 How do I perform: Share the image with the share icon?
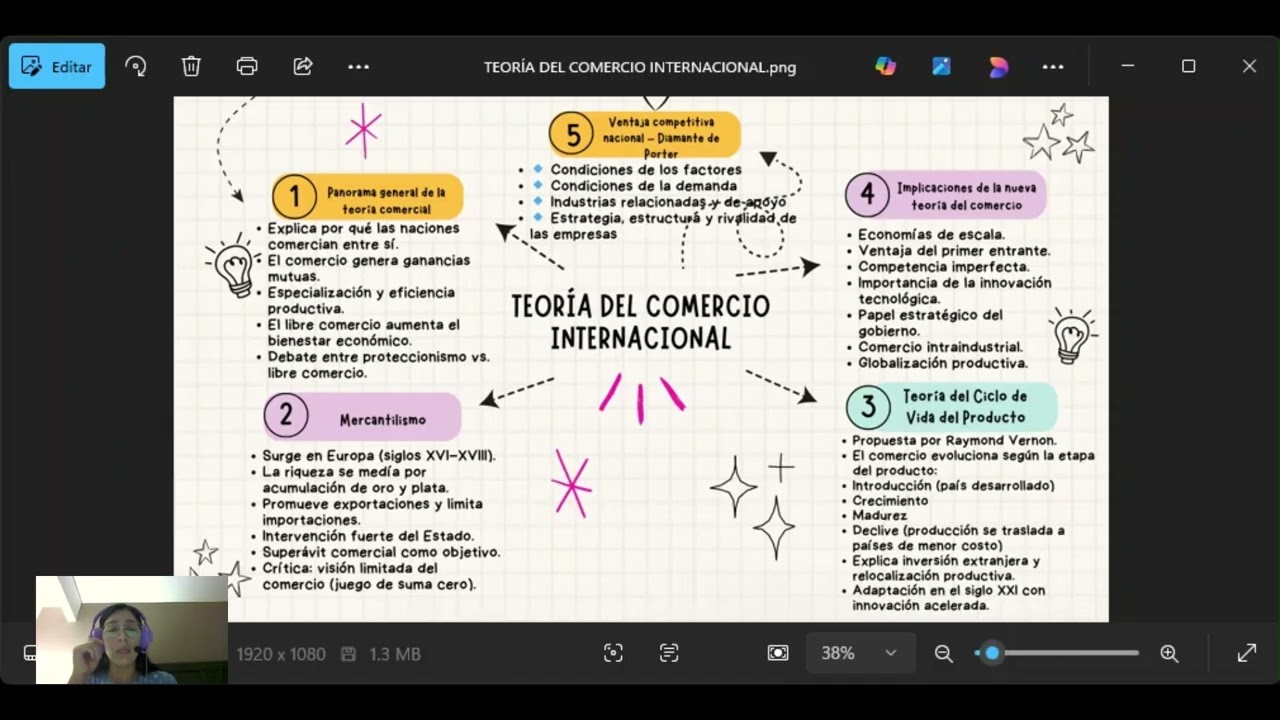303,66
